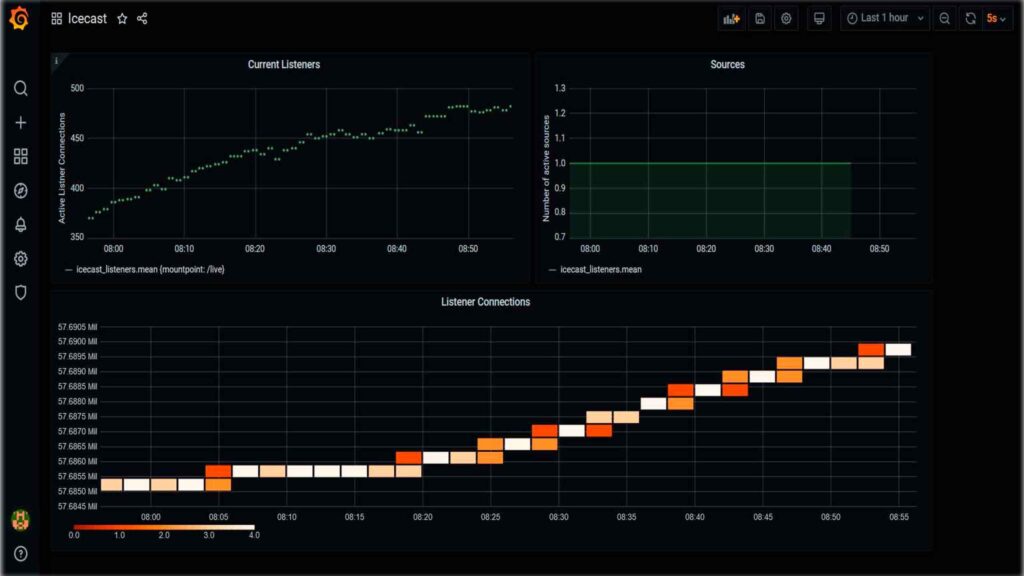Click the 08:50 label on Current Listeners axis

tap(468, 249)
